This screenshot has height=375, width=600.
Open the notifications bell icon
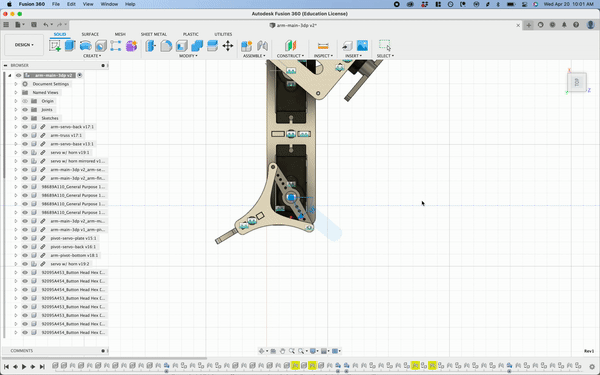point(564,25)
